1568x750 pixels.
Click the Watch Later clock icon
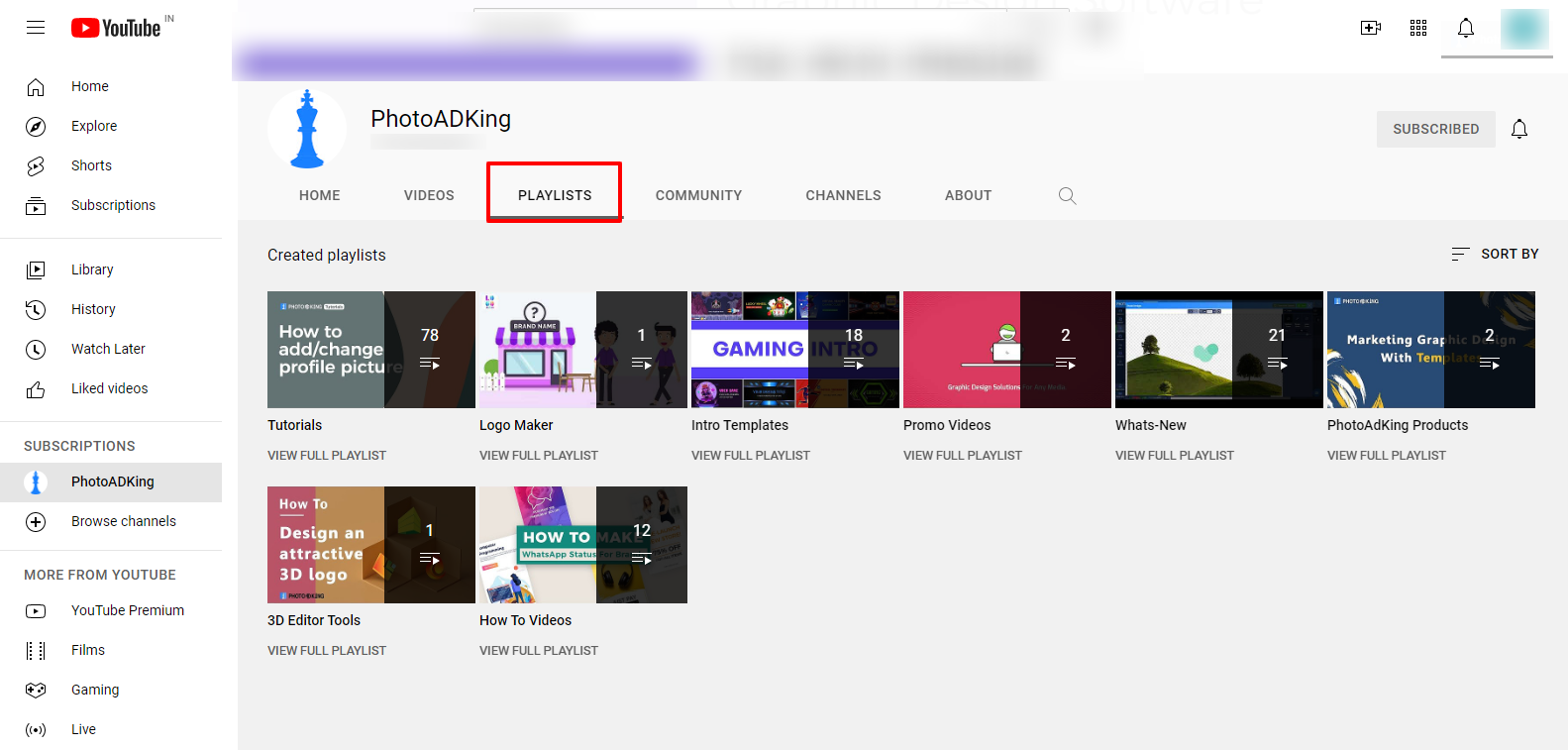[x=36, y=349]
